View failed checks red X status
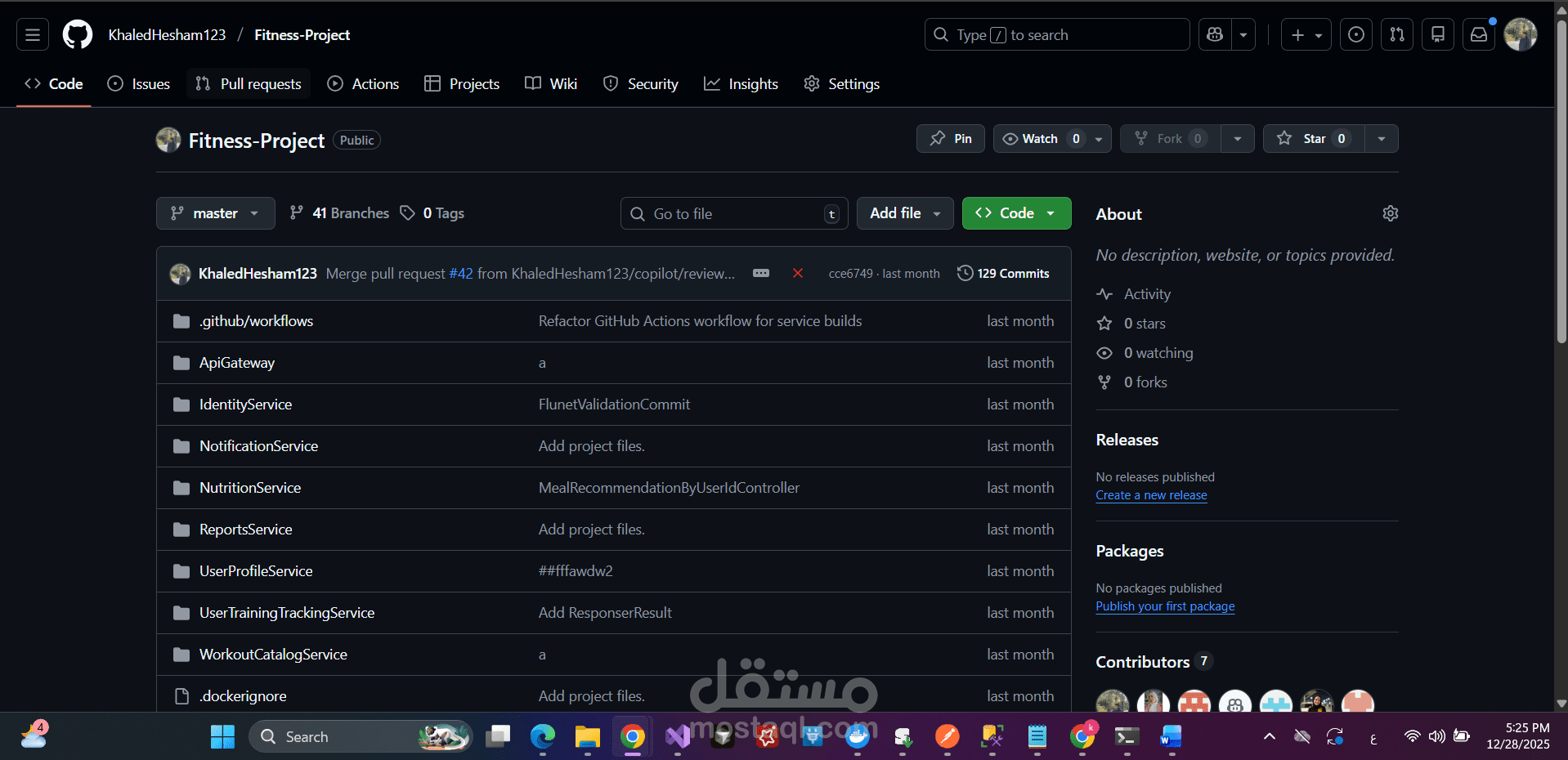The width and height of the screenshot is (1568, 760). coord(798,273)
